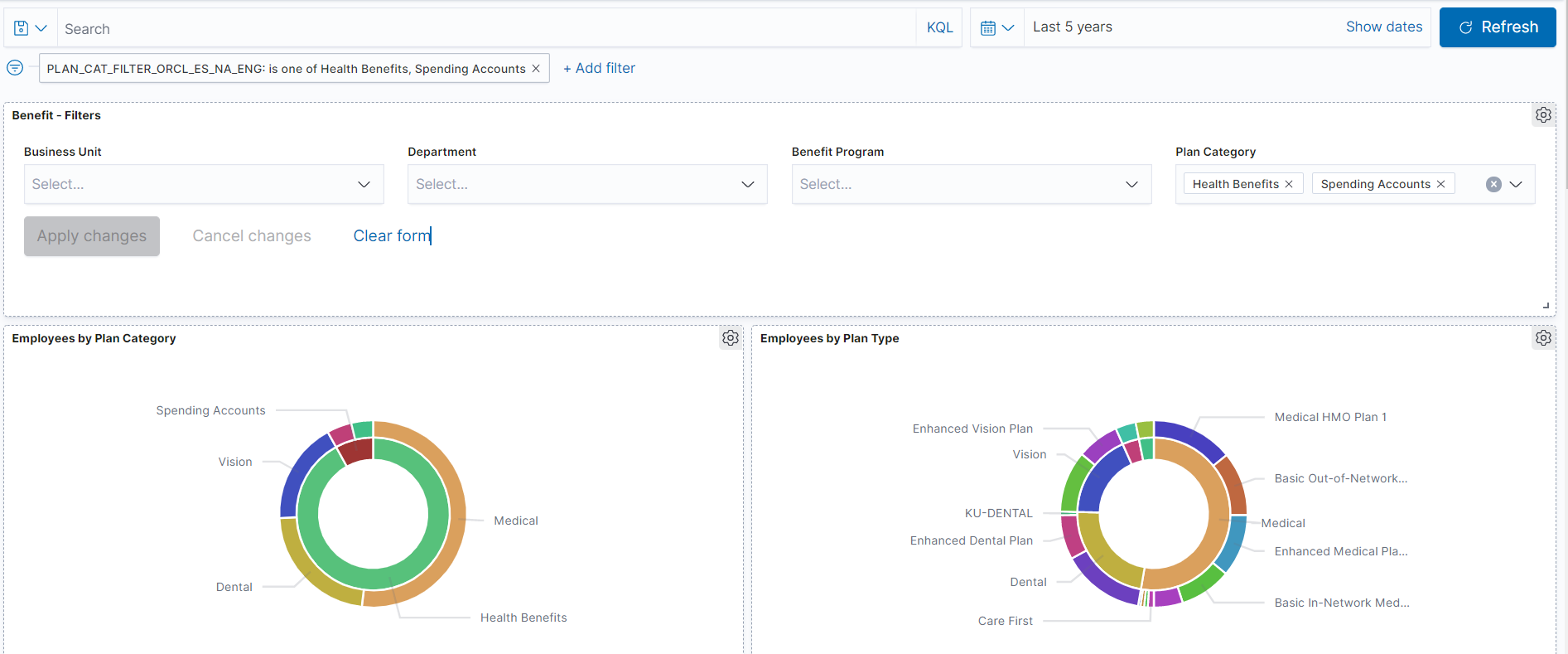This screenshot has height=654, width=1568.
Task: Open Employees by Plan Category gear menu
Action: (x=731, y=338)
